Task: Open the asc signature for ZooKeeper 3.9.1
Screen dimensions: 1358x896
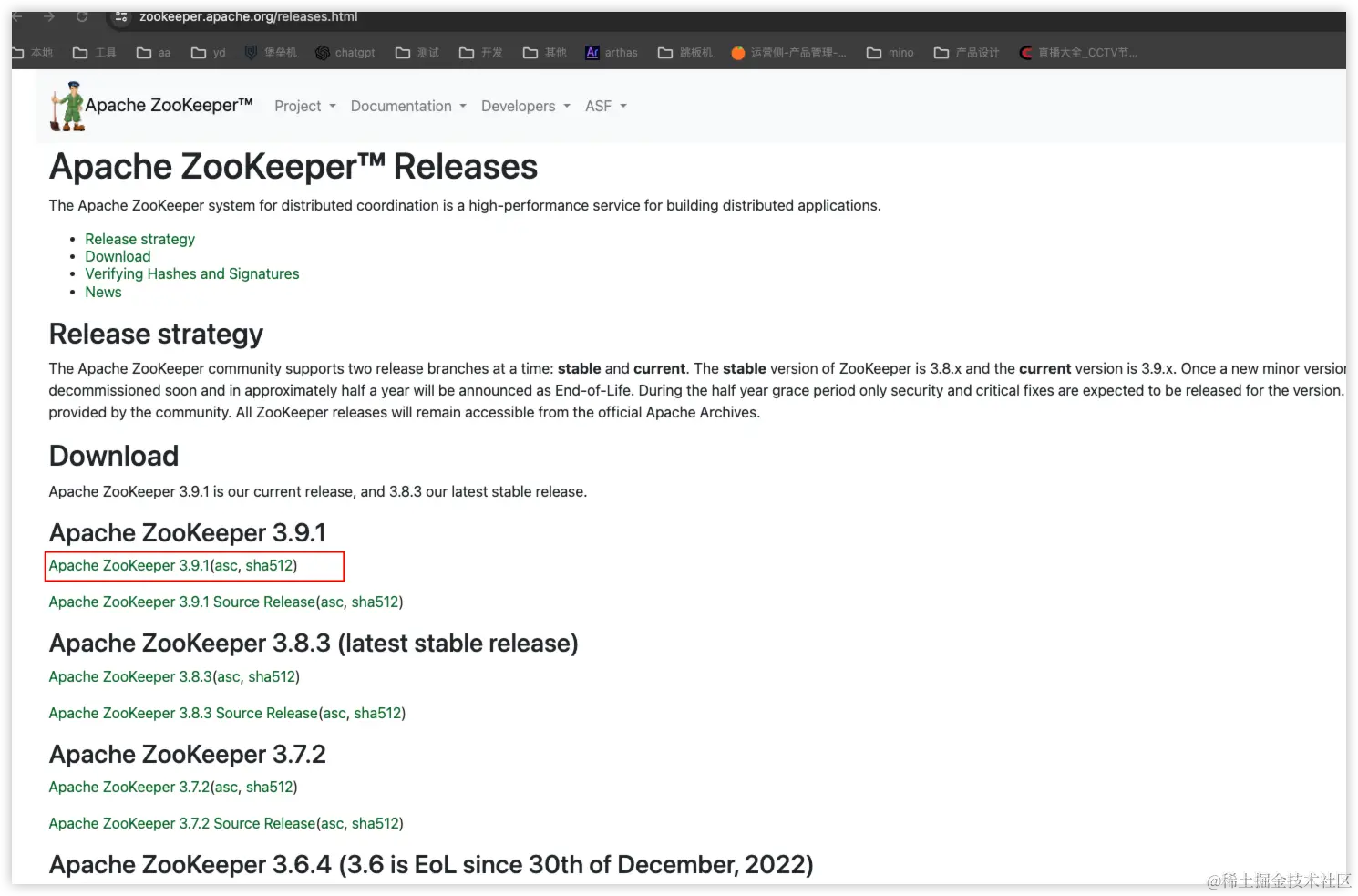Action: [x=226, y=566]
